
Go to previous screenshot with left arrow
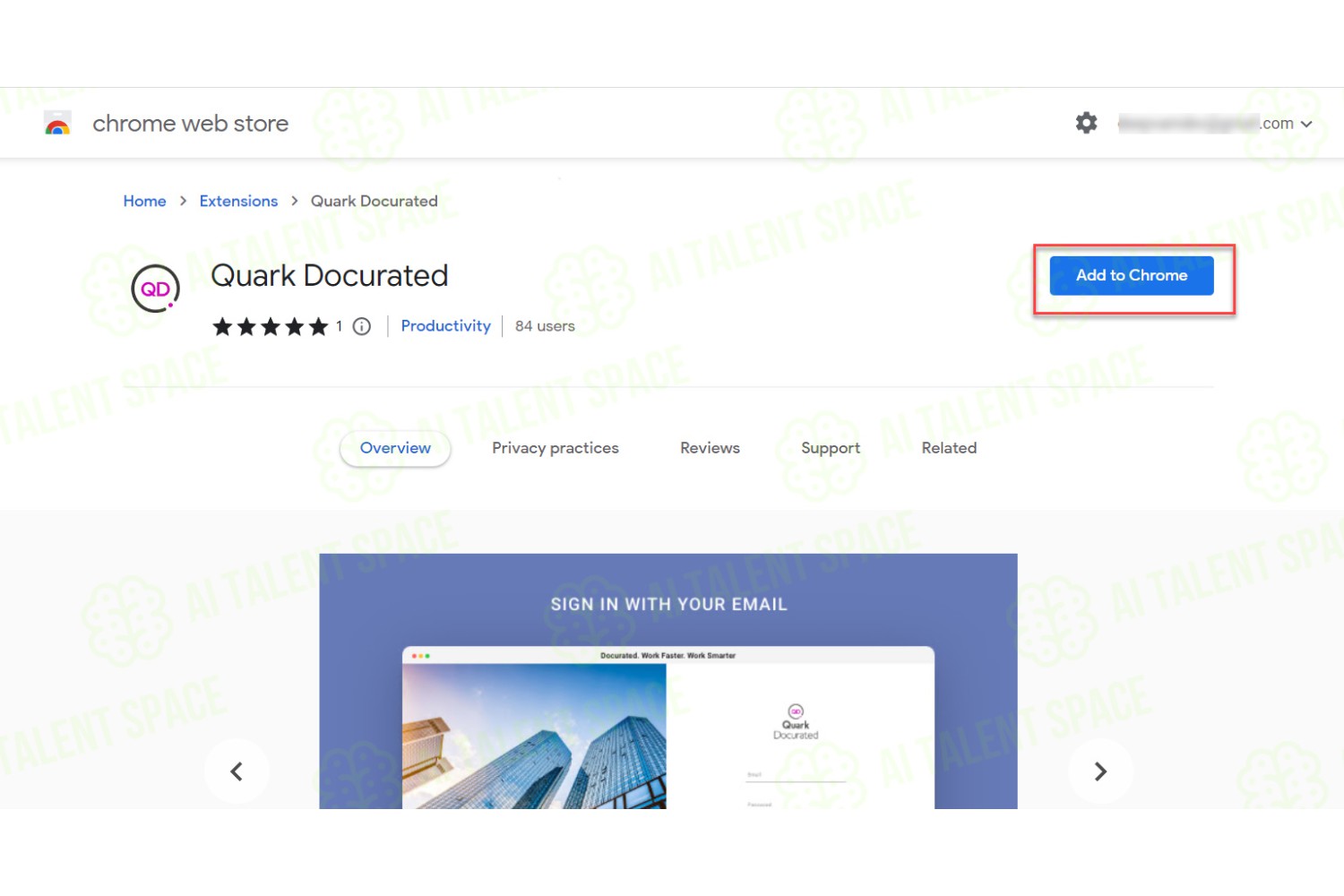[237, 771]
